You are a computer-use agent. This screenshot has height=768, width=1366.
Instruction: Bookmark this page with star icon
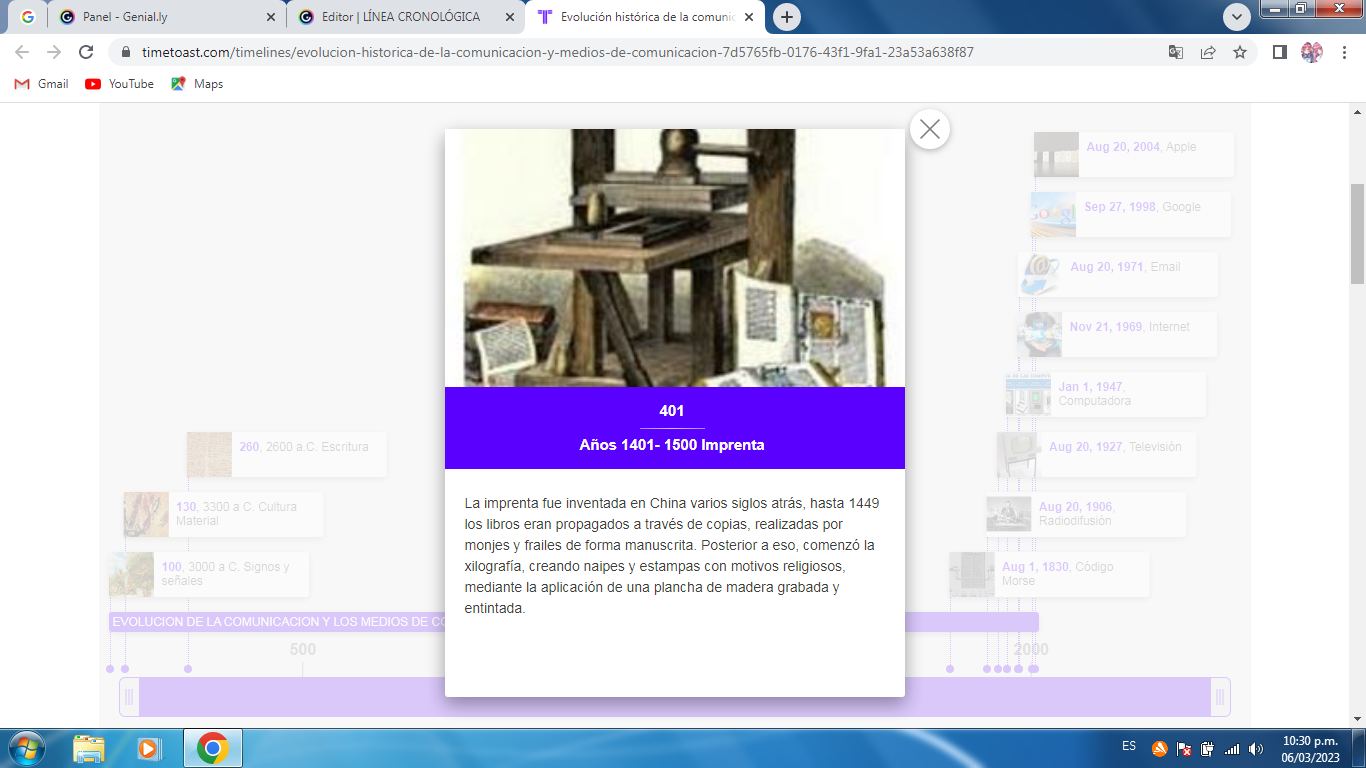1240,52
